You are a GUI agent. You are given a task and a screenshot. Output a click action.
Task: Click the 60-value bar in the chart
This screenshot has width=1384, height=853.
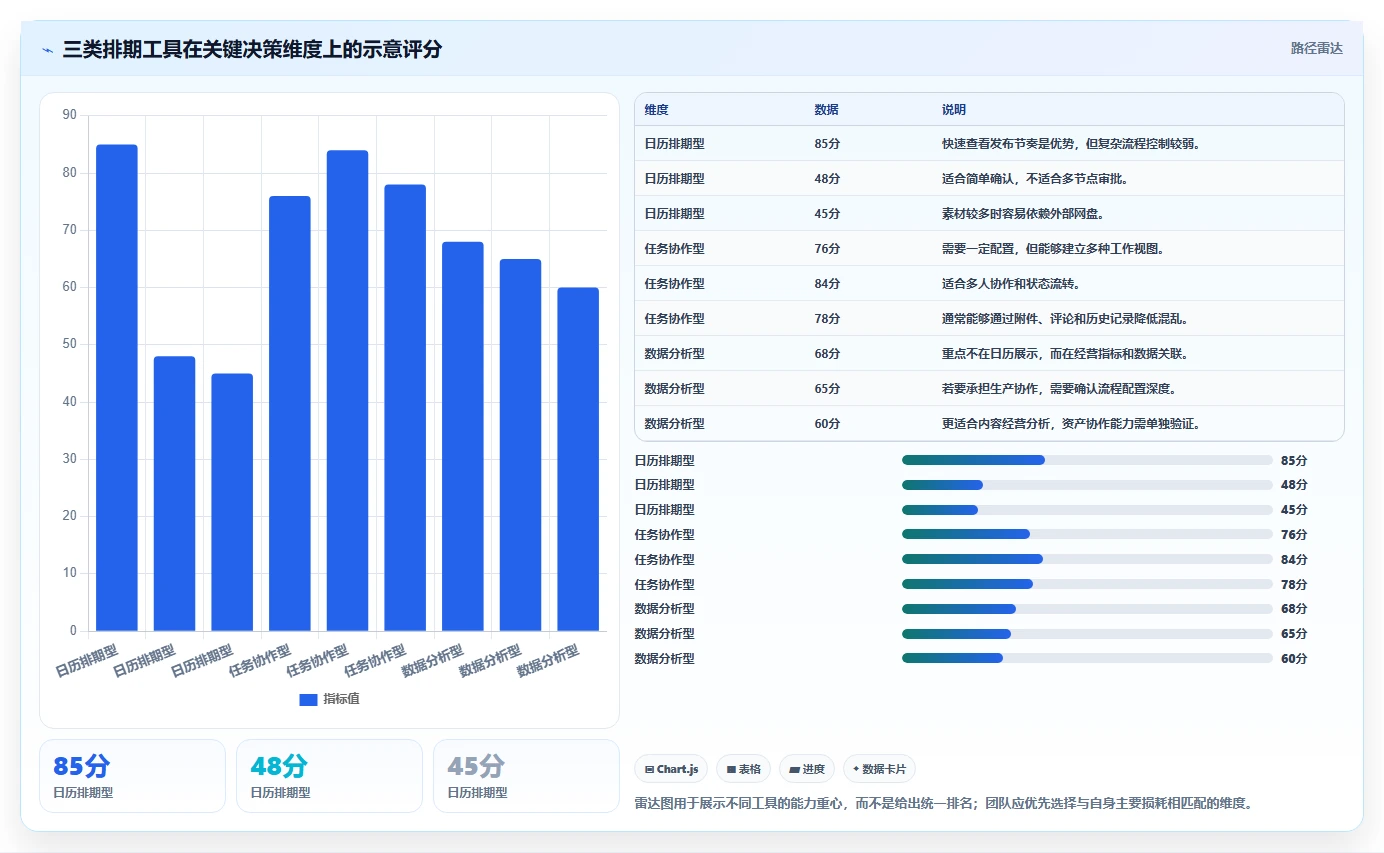point(578,459)
